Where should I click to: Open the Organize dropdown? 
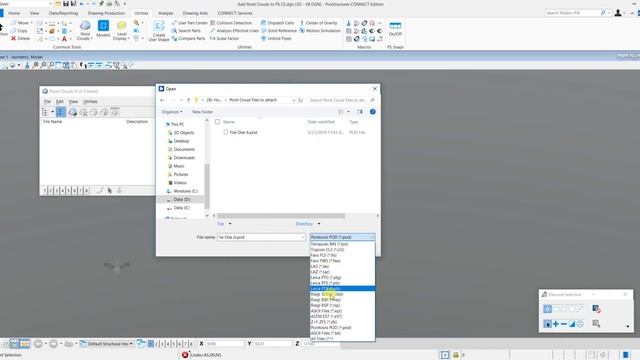(x=172, y=112)
